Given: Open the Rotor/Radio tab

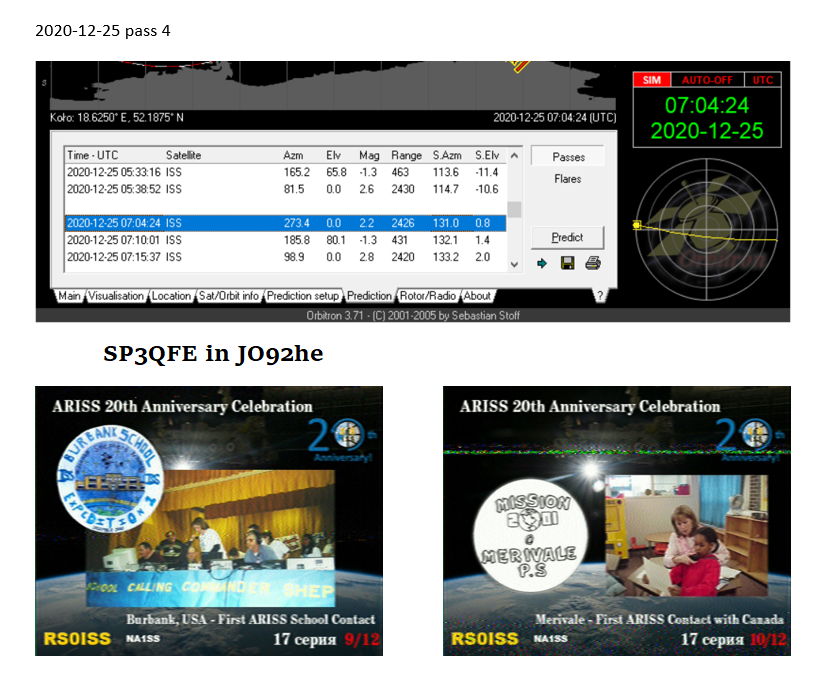Looking at the screenshot, I should pos(428,296).
